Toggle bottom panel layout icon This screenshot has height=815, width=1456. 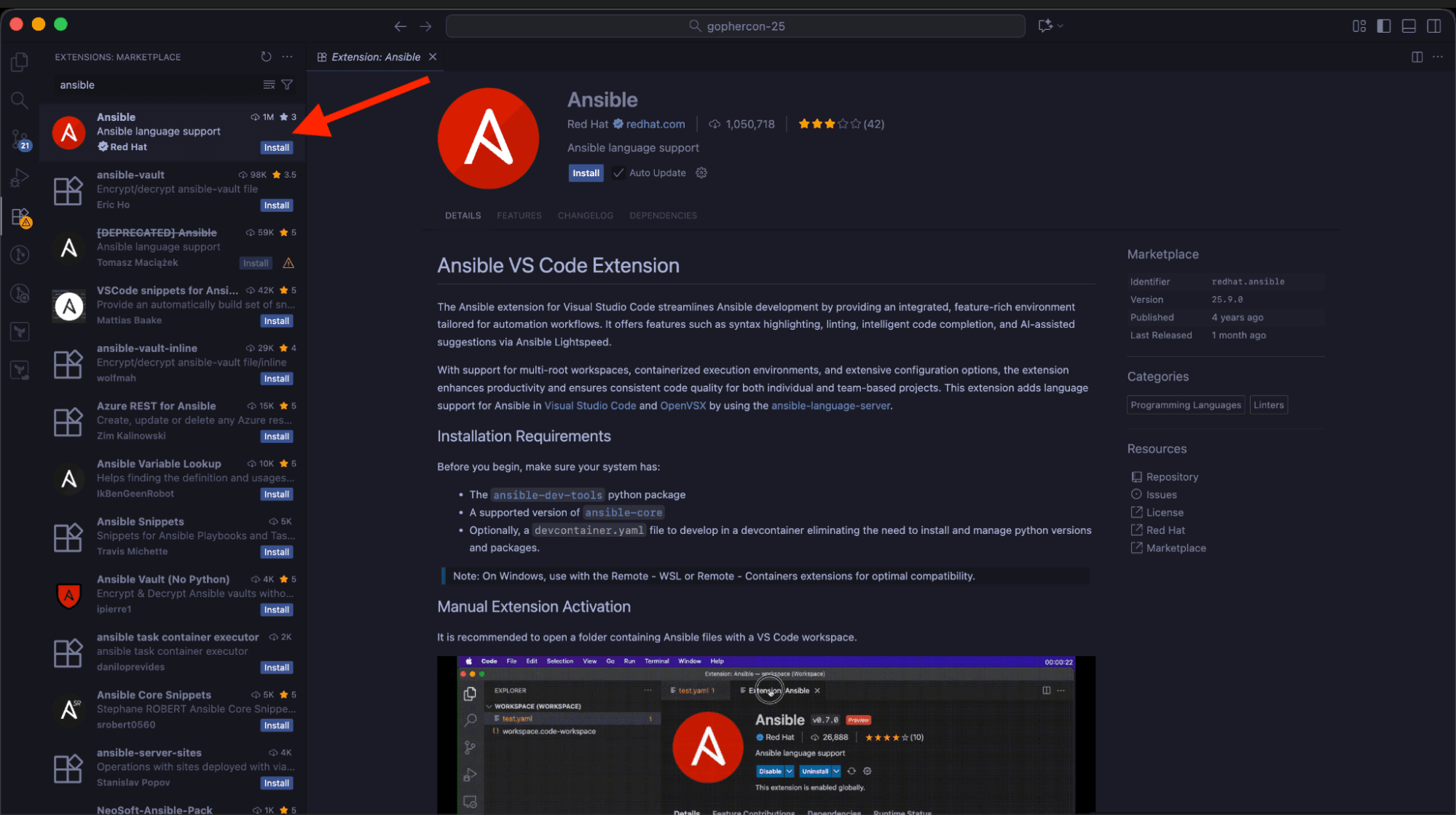(1409, 26)
